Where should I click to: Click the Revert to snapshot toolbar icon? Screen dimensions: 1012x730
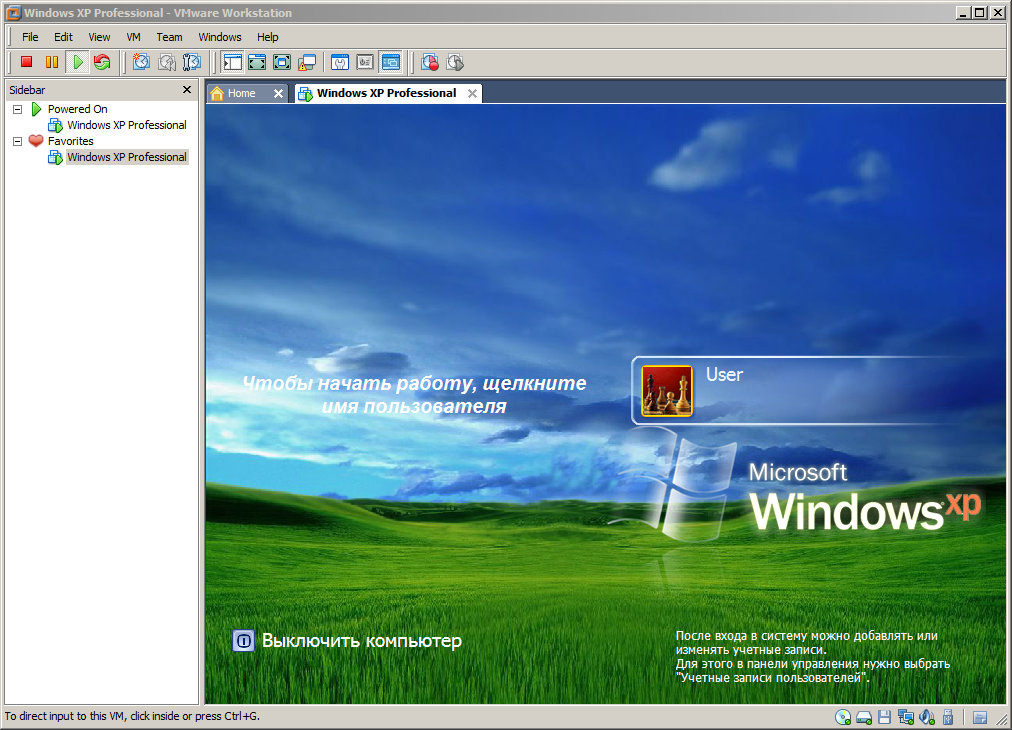click(167, 62)
